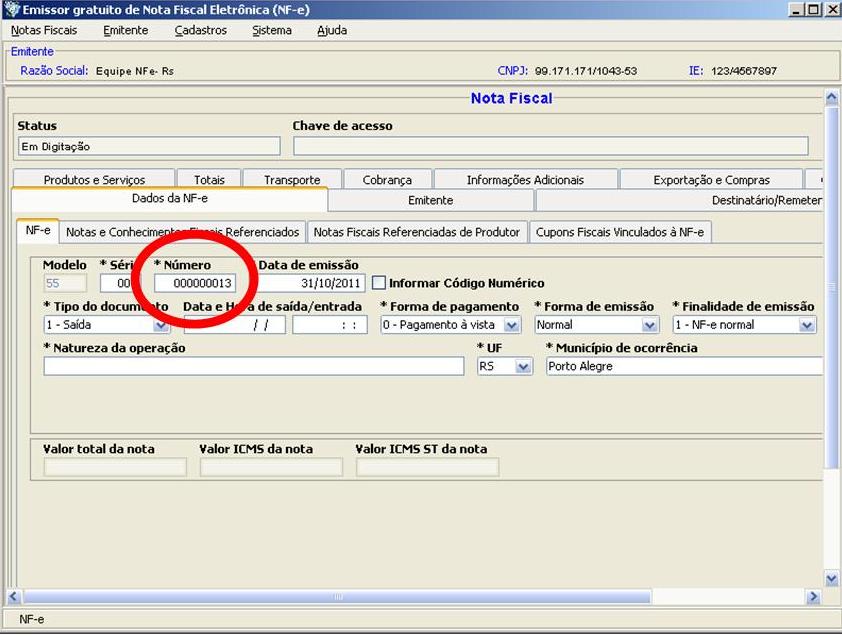Switch to the Cobrança tab

click(387, 179)
